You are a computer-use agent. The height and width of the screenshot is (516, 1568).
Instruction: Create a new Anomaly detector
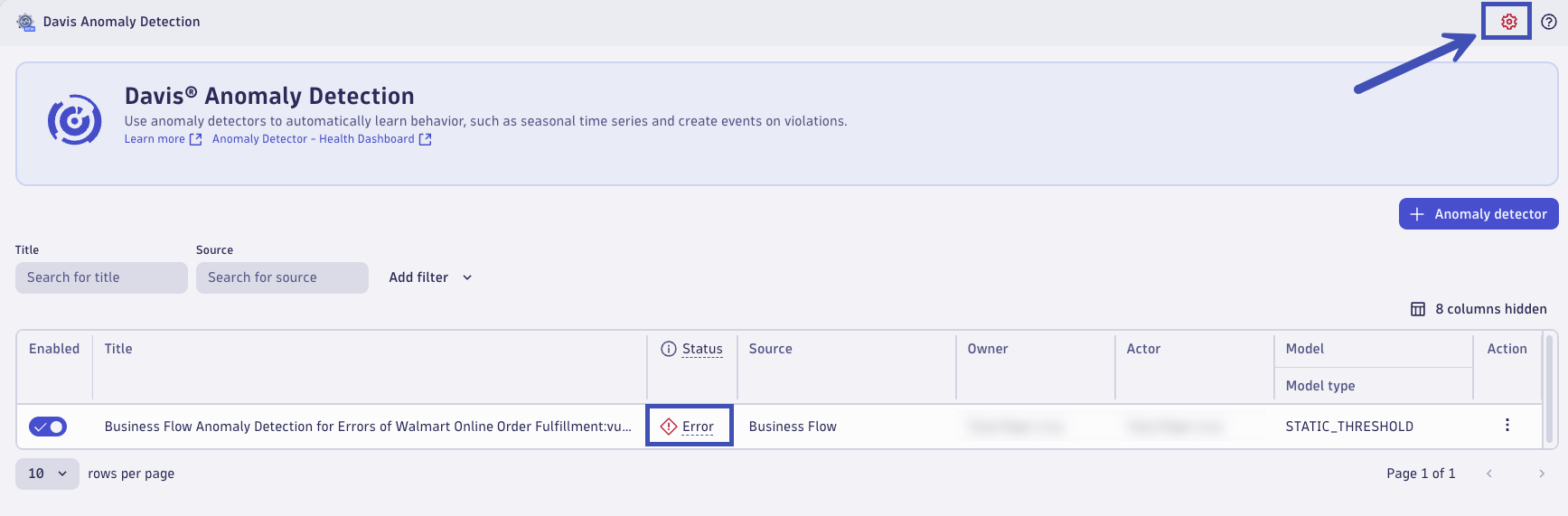click(x=1479, y=214)
